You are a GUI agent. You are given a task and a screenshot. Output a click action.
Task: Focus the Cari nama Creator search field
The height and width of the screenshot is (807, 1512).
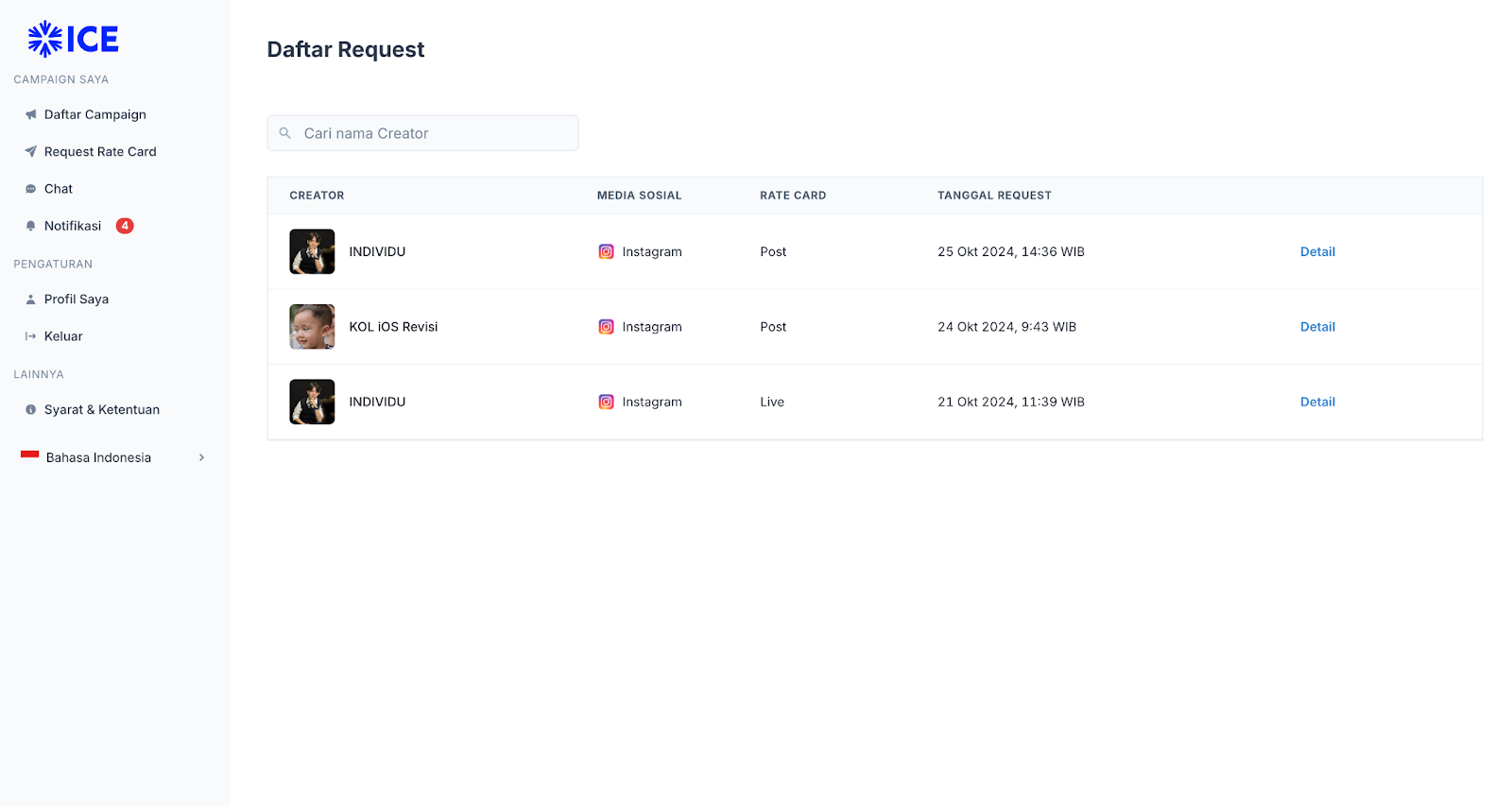point(435,133)
